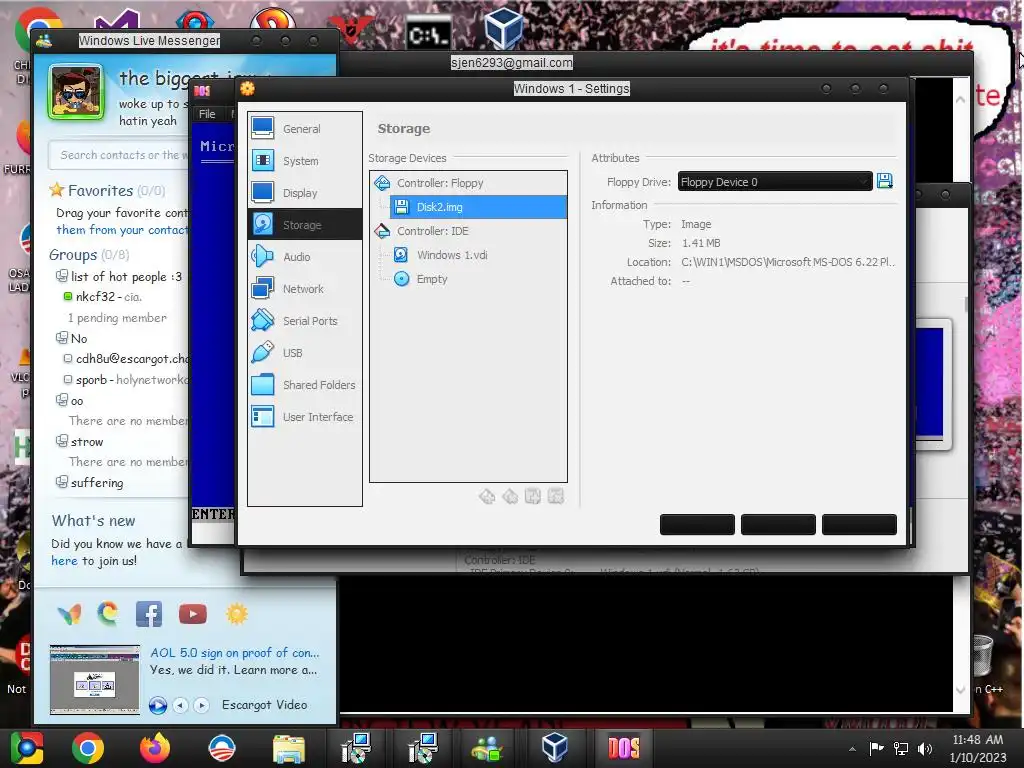
Task: Open the Audio settings category
Action: tap(304, 257)
